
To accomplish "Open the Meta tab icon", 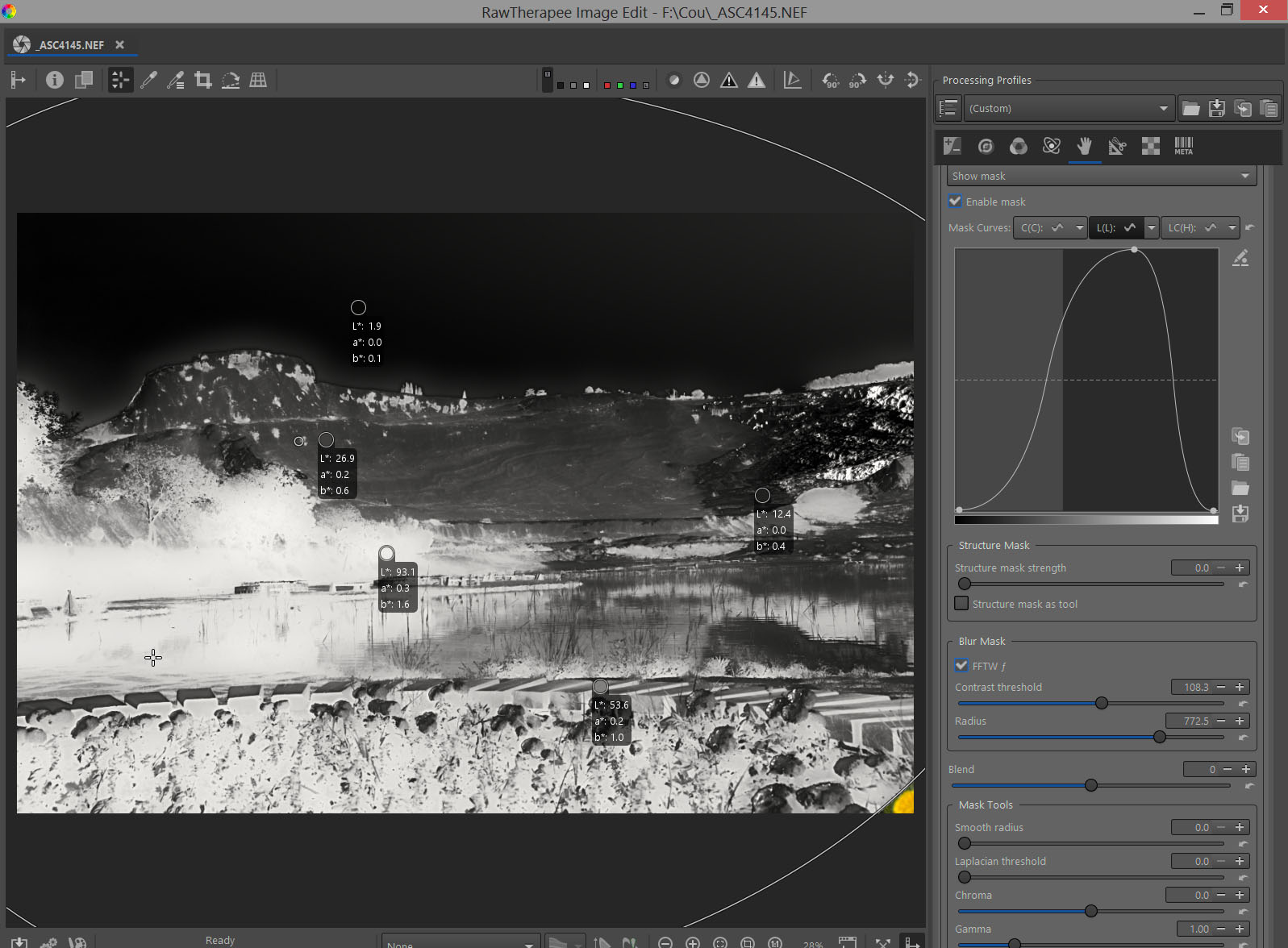I will tap(1183, 146).
